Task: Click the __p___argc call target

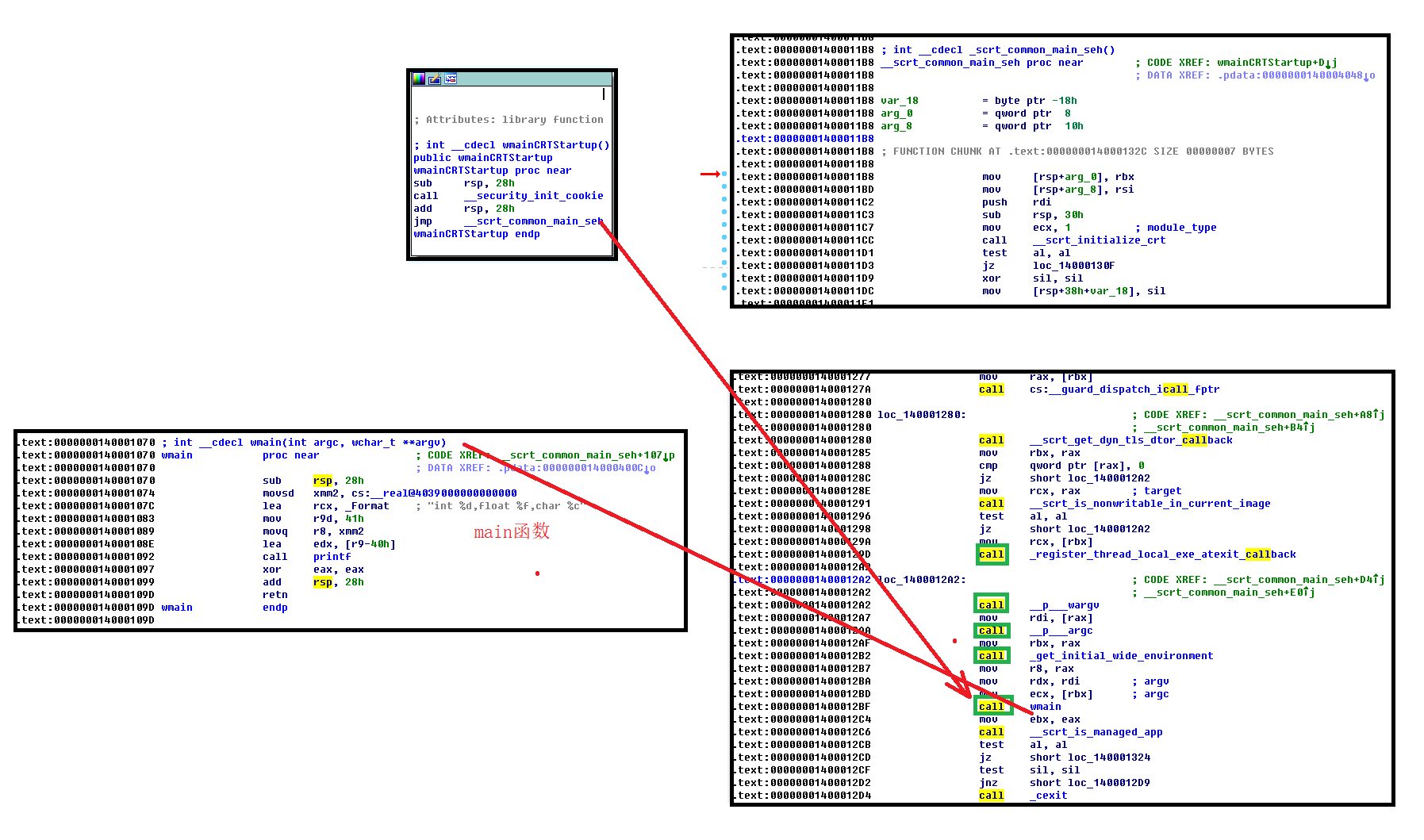Action: point(1061,631)
